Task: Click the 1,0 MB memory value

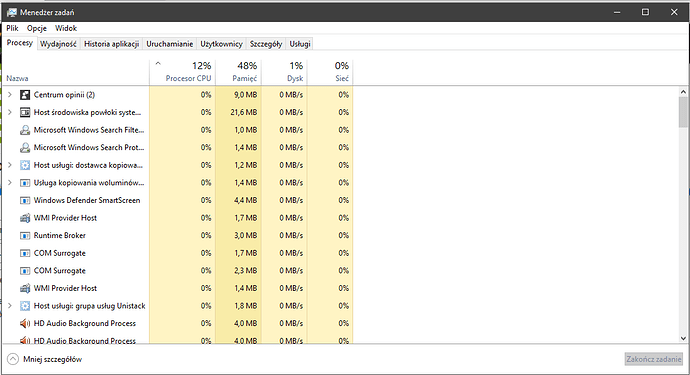Action: click(246, 130)
